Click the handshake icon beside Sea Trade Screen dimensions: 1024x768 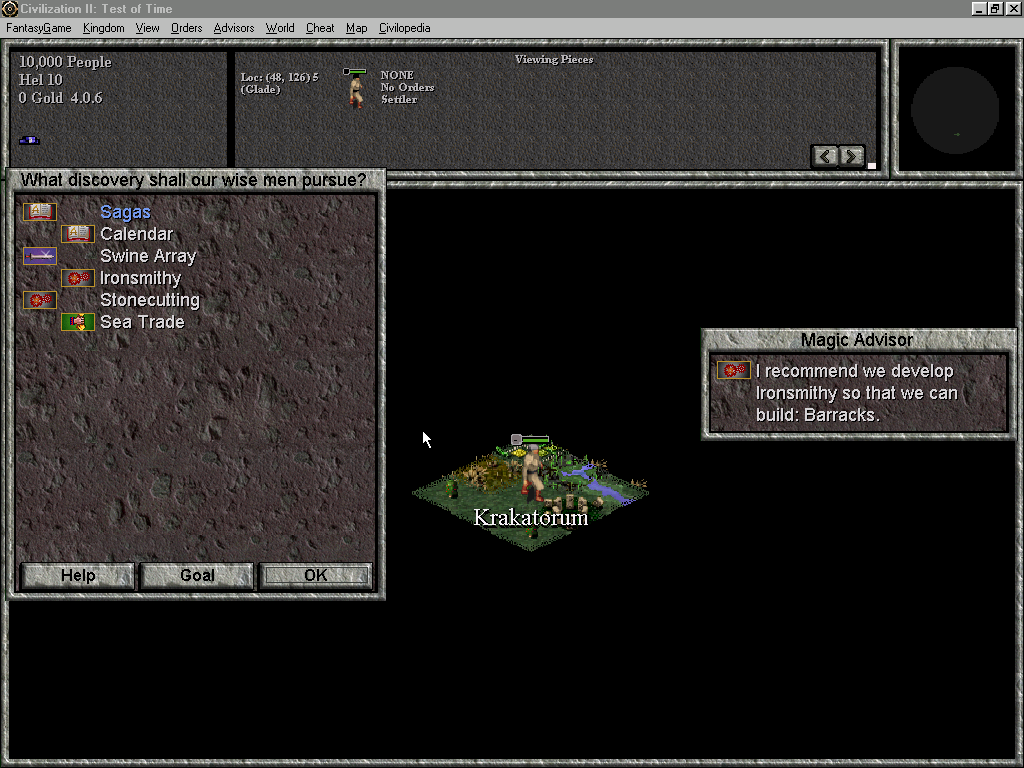[x=78, y=322]
